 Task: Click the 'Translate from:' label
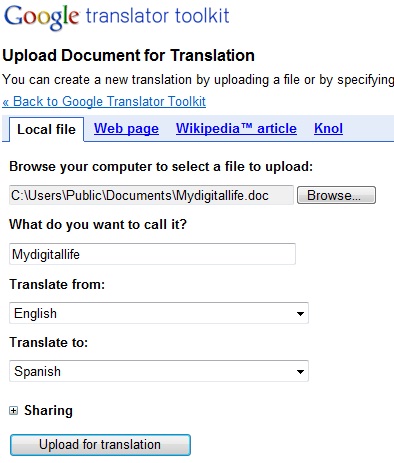coord(57,284)
